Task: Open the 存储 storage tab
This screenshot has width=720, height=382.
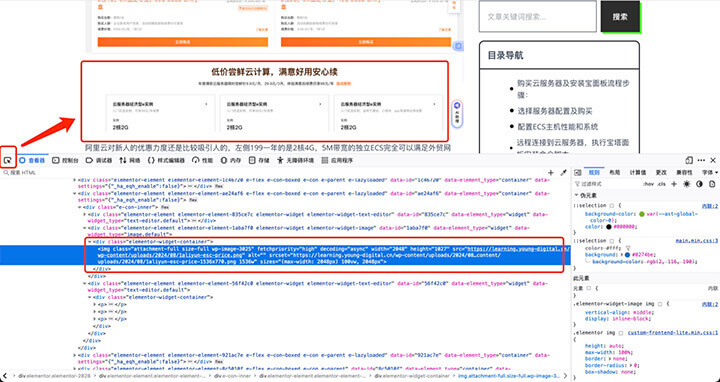Action: (x=259, y=160)
